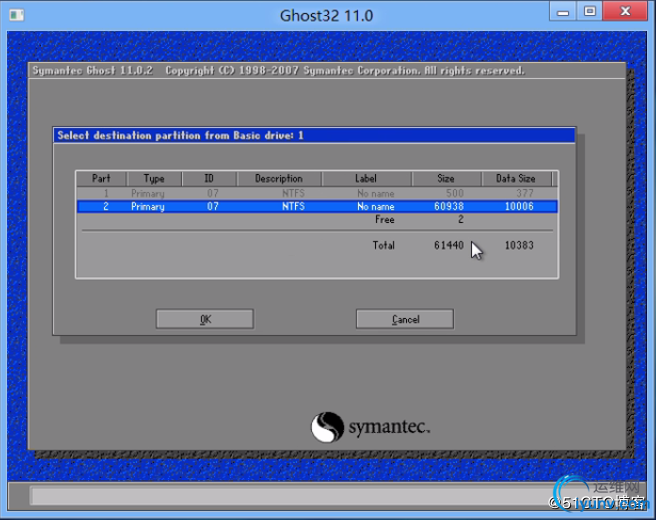This screenshot has height=520, width=656.
Task: Click the Total data size 10383
Action: [519, 245]
